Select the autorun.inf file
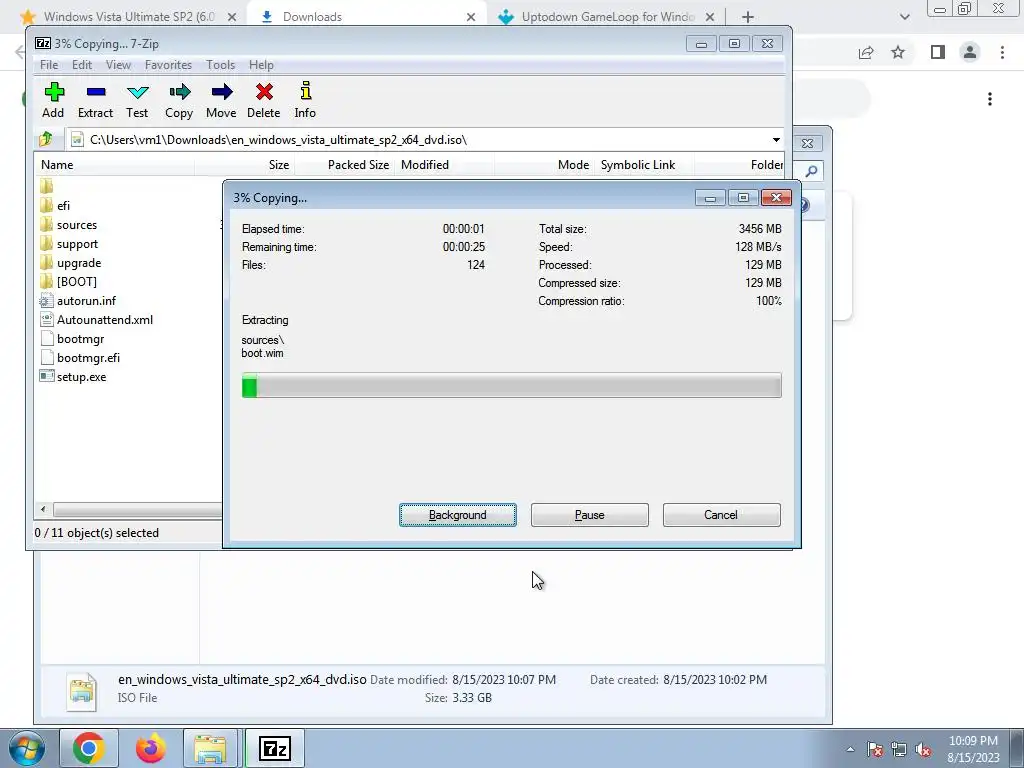 pos(86,300)
